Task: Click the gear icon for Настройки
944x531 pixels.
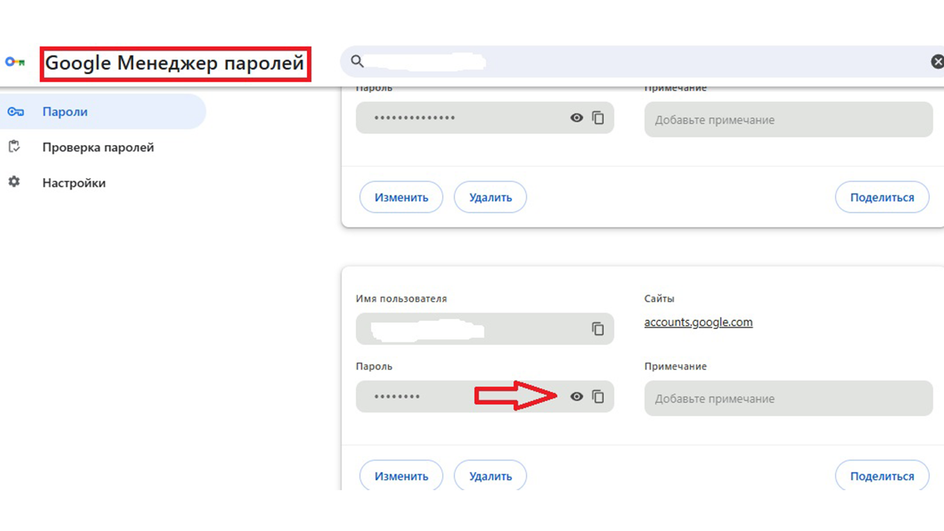Action: [x=14, y=182]
